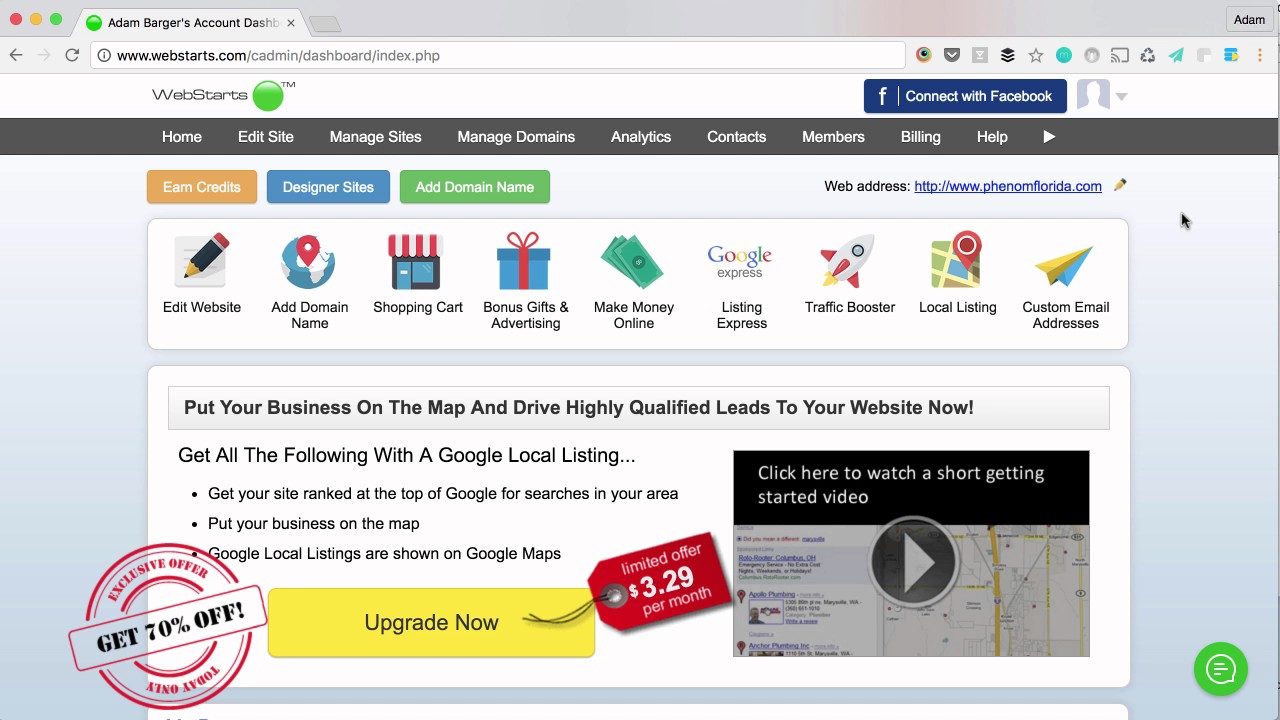Image resolution: width=1280 pixels, height=720 pixels.
Task: Open a new browser tab
Action: point(324,23)
